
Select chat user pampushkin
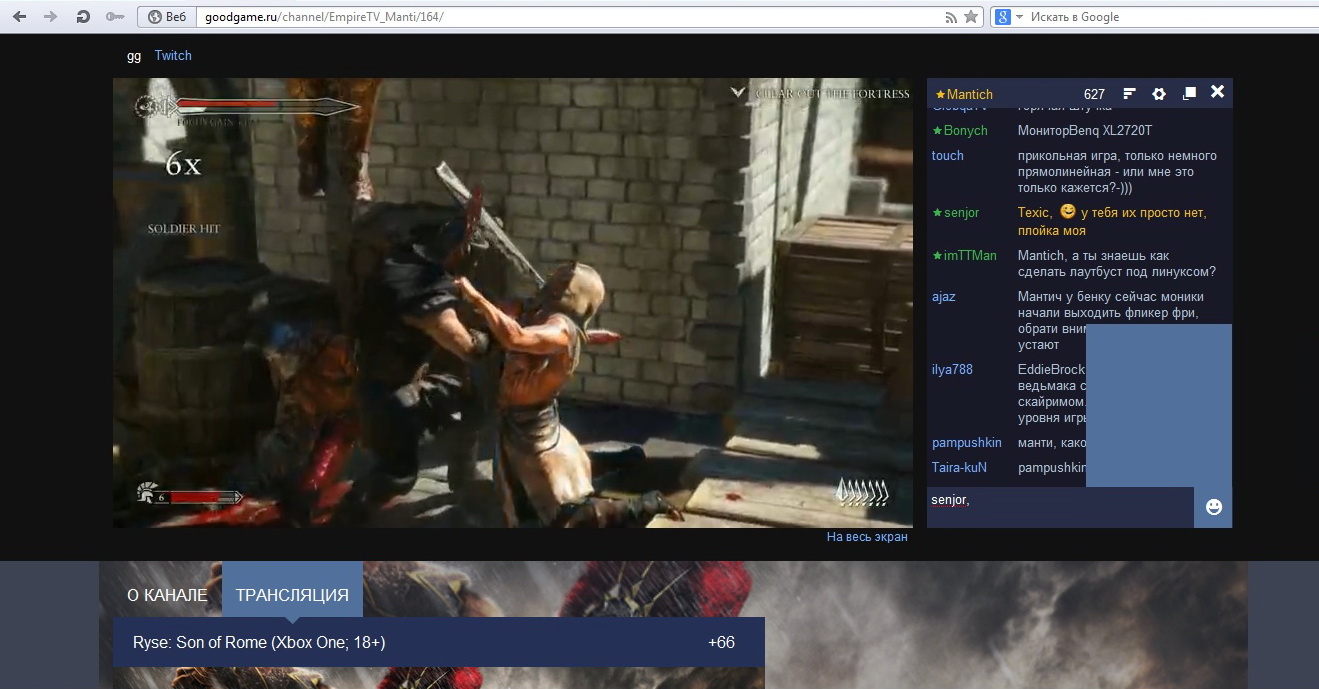(967, 443)
